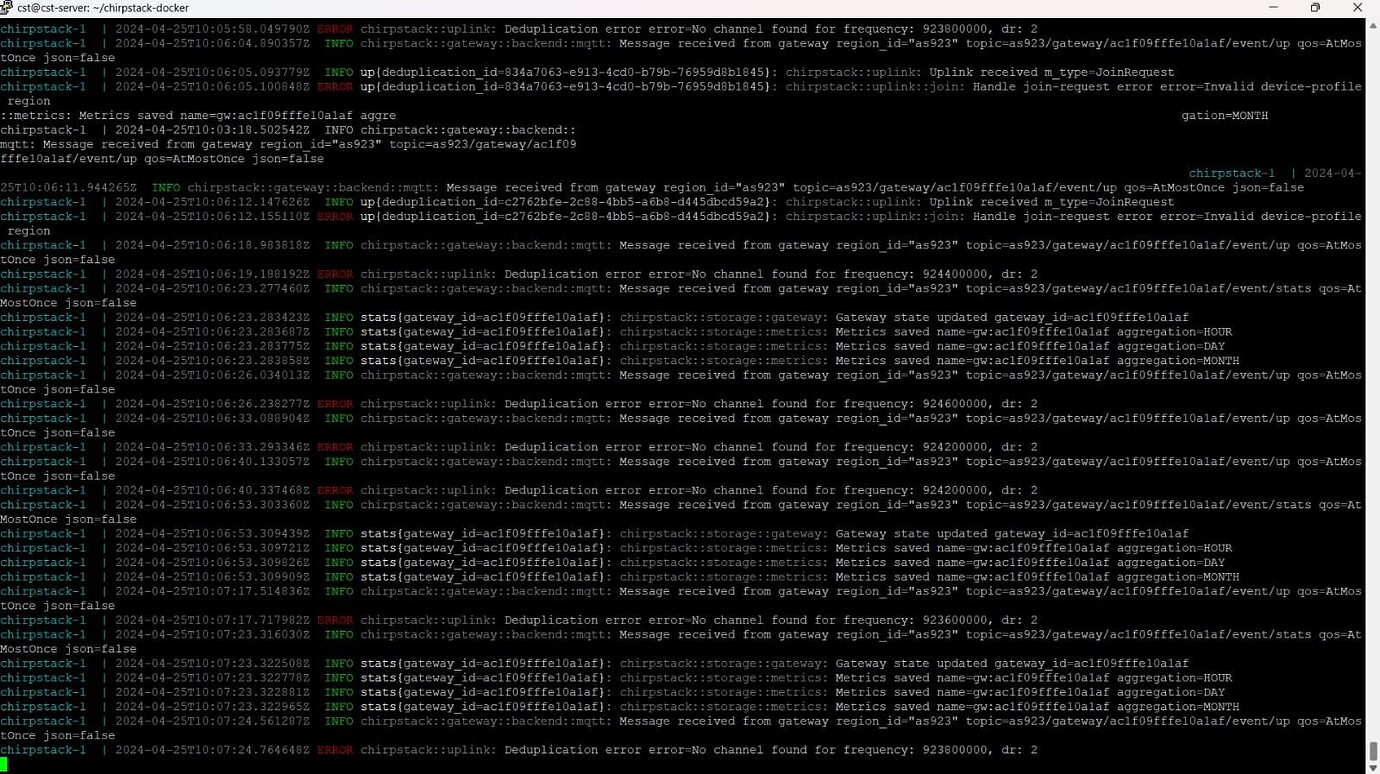The width and height of the screenshot is (1380, 774).
Task: Click ERROR label at 10:06:40.337468Z
Action: click(x=335, y=490)
